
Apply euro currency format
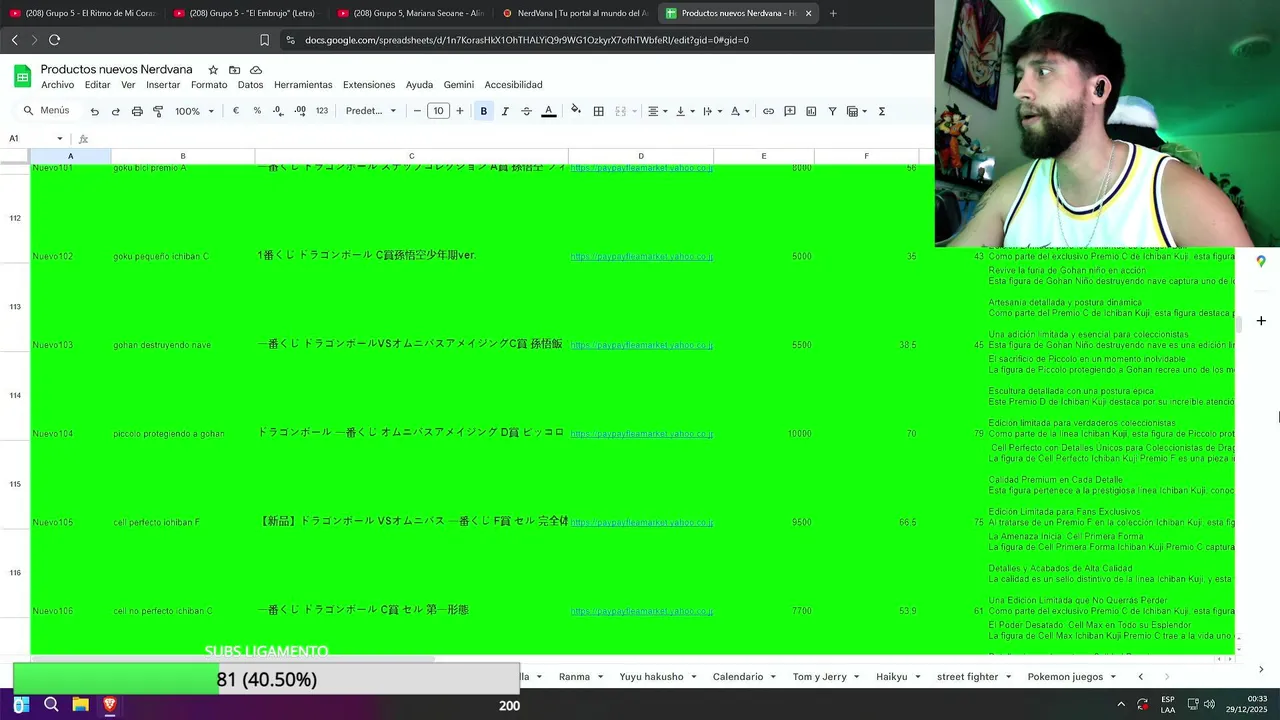click(x=236, y=111)
